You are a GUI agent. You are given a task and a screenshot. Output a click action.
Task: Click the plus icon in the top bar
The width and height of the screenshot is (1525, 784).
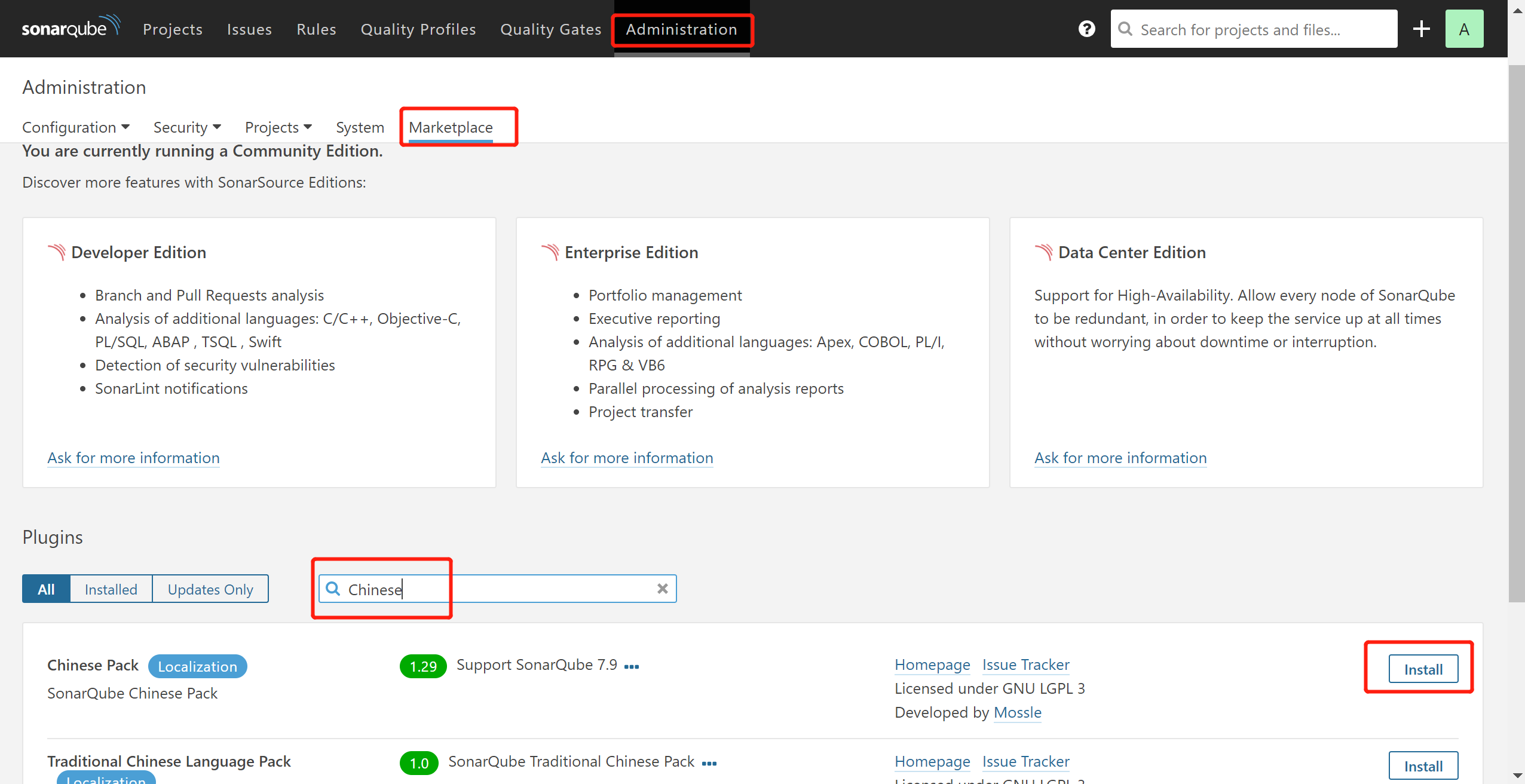pos(1422,28)
